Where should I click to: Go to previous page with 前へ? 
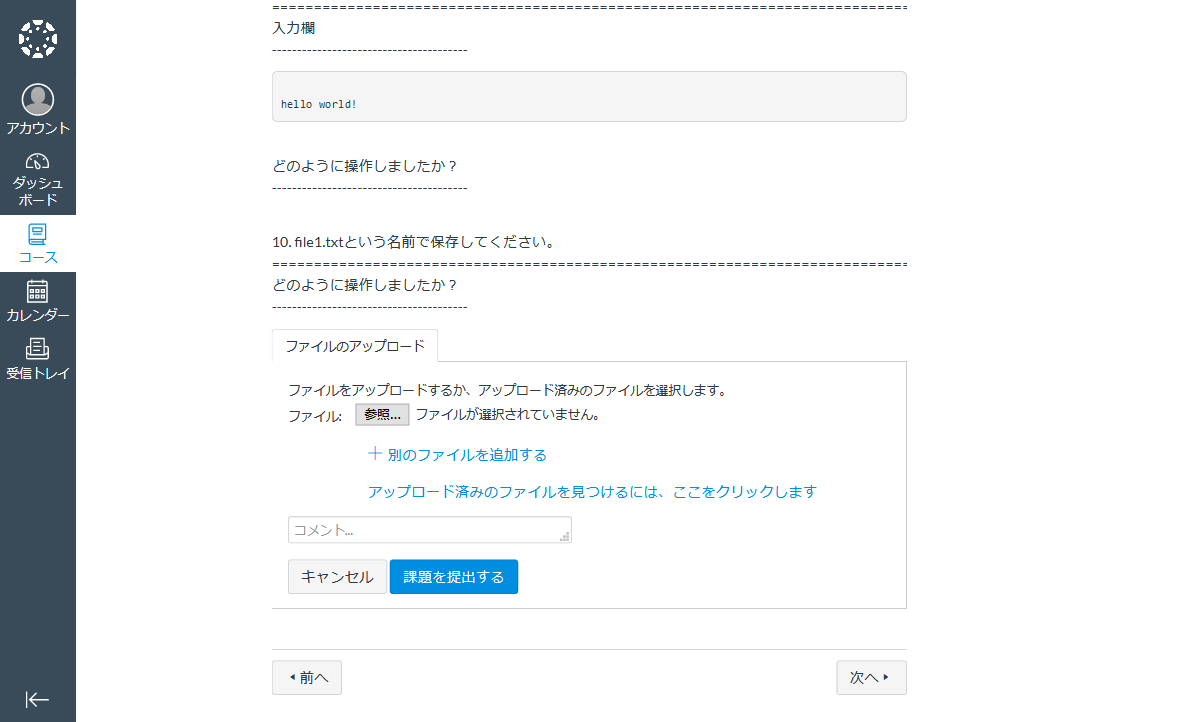tap(307, 678)
